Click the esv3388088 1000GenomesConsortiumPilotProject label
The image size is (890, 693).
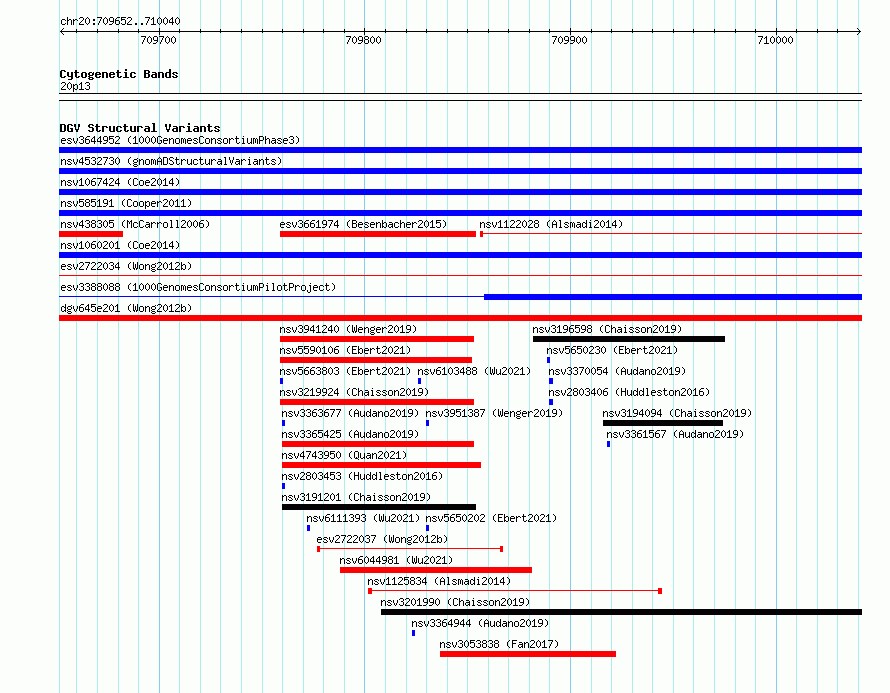pyautogui.click(x=198, y=287)
